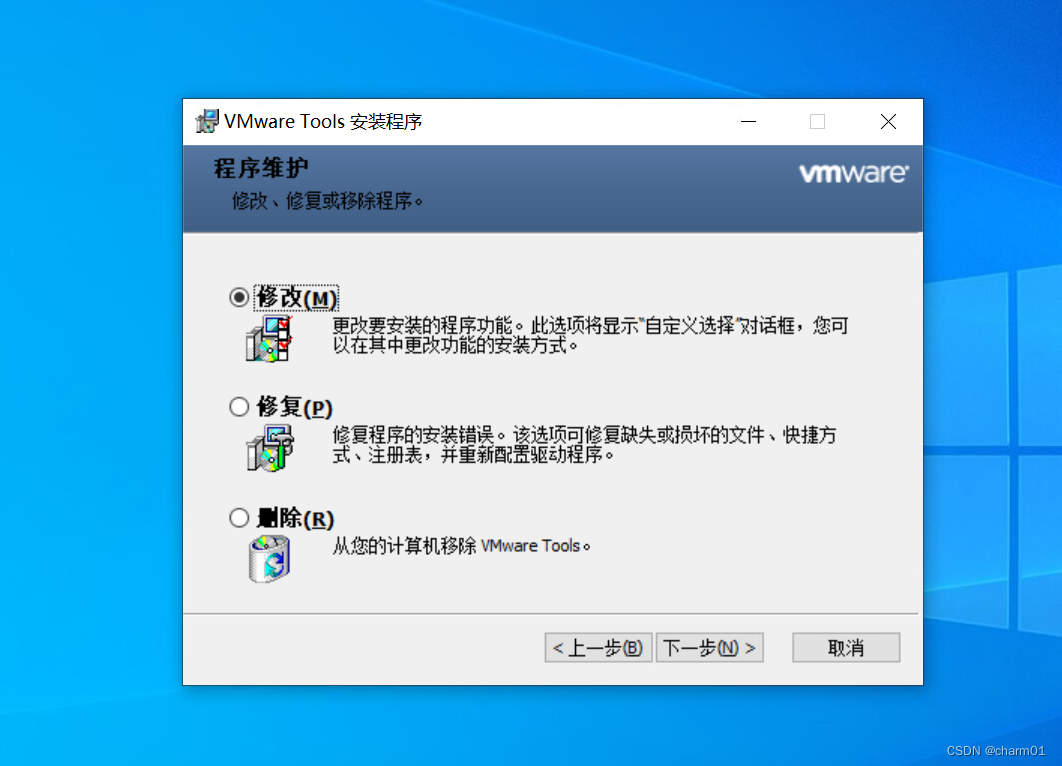The width and height of the screenshot is (1062, 766).
Task: Click the 删除(R) option label
Action: point(295,518)
